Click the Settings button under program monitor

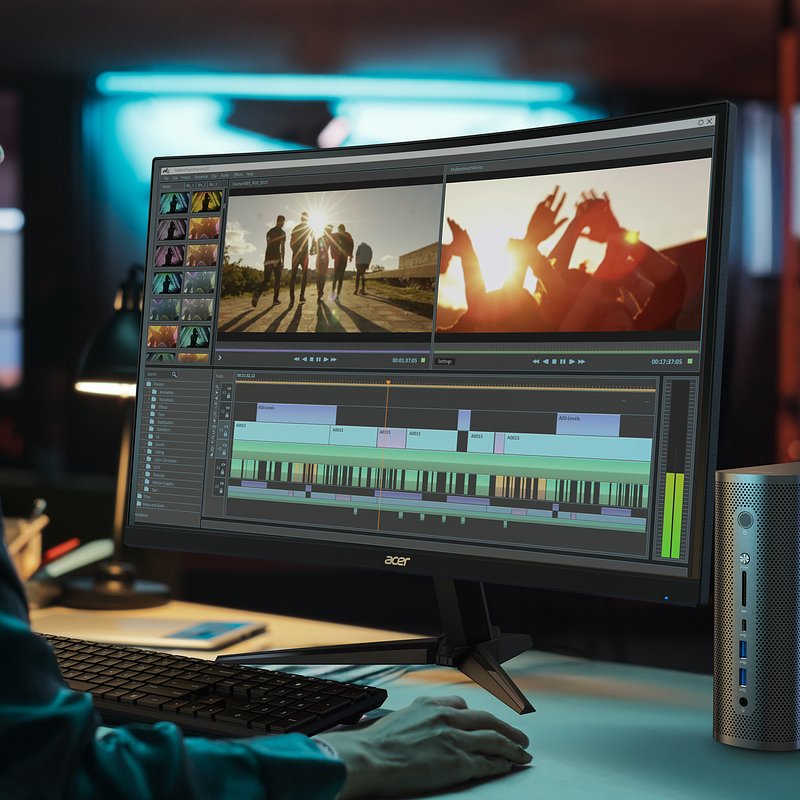(445, 361)
